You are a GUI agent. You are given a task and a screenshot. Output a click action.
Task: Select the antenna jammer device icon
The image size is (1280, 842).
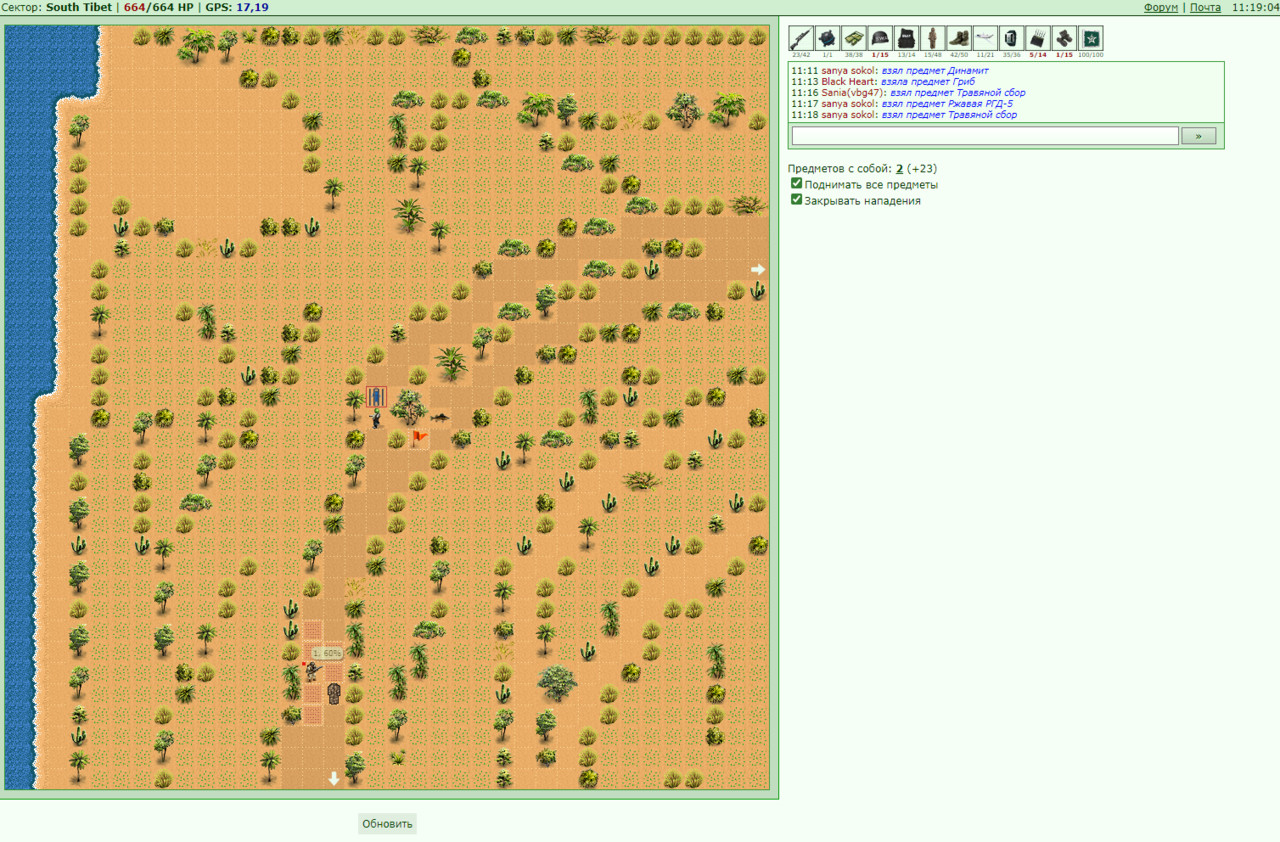coord(1038,38)
